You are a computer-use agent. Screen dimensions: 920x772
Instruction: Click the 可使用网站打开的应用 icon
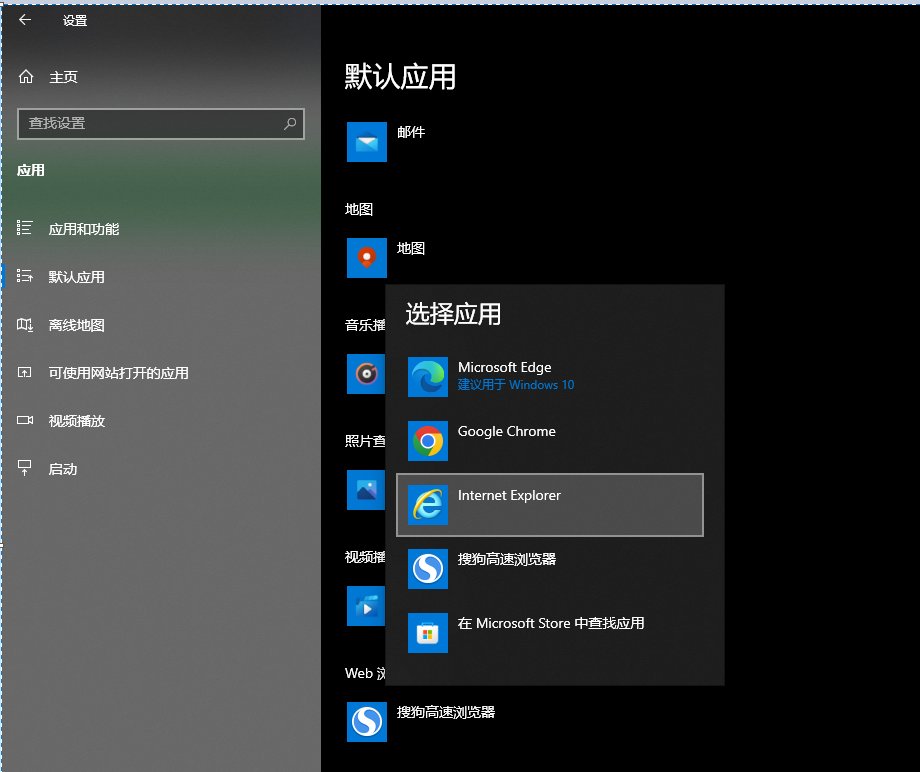click(x=24, y=372)
